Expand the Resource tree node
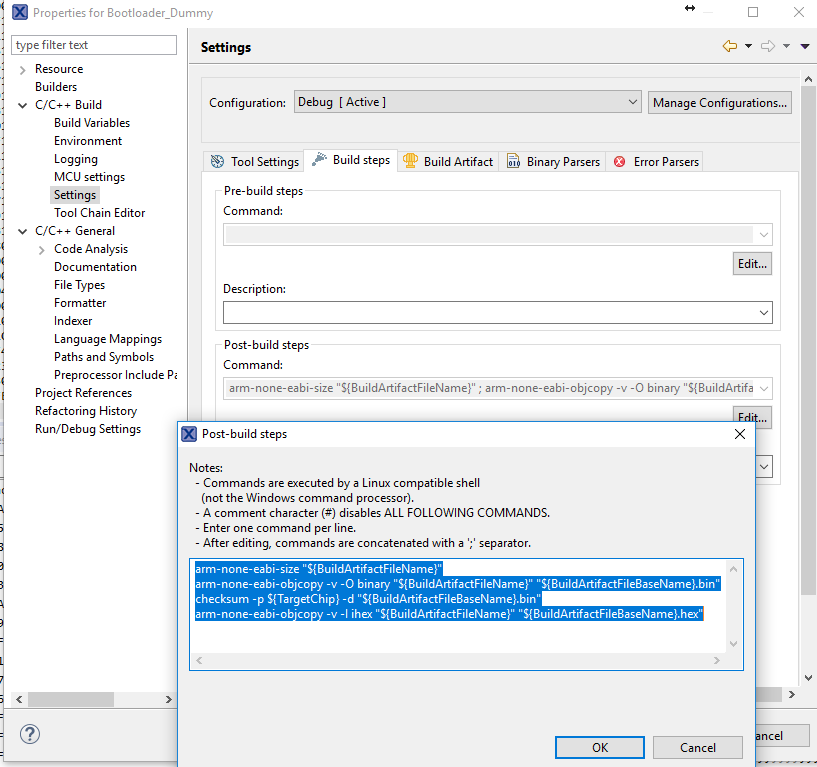The image size is (817, 767). [x=22, y=70]
